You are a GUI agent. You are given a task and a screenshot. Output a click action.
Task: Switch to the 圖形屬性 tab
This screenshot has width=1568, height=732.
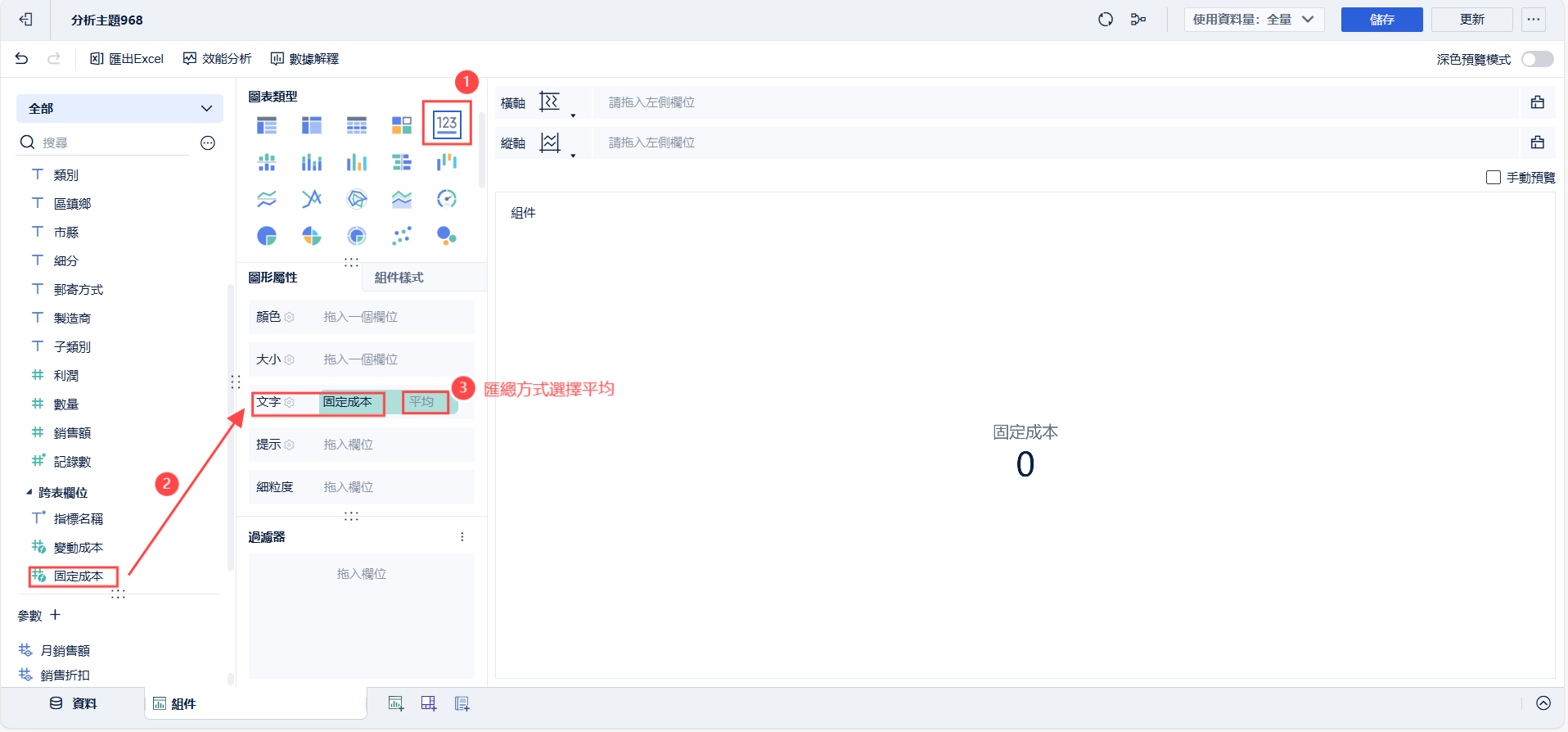273,278
